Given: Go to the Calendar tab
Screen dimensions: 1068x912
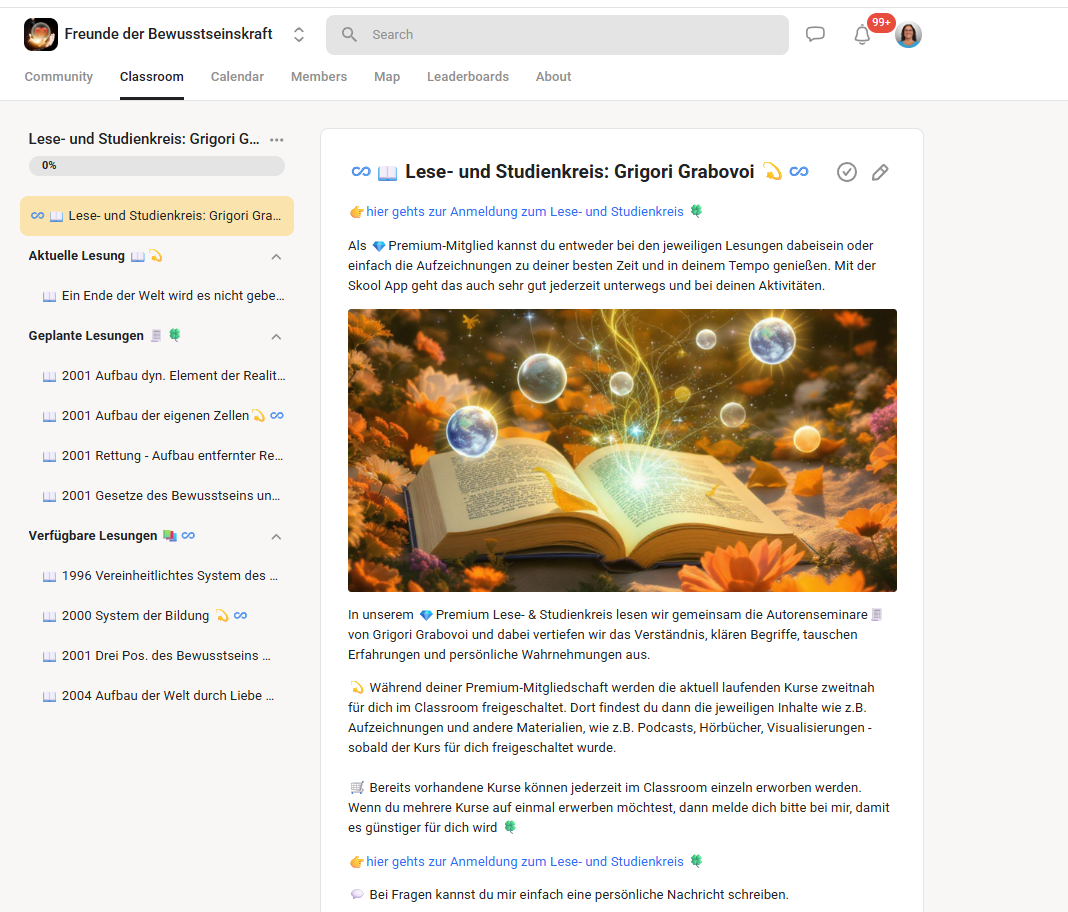Looking at the screenshot, I should 237,77.
